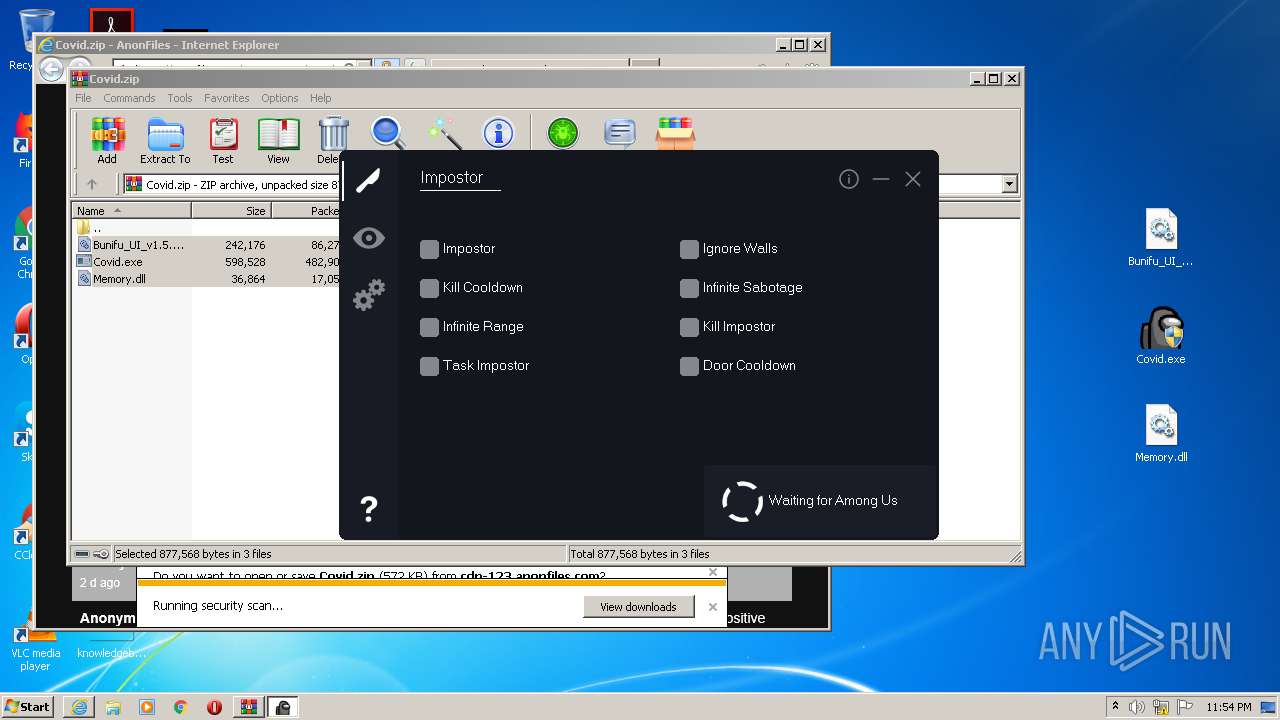Click the Internet Explorer back button

point(51,69)
